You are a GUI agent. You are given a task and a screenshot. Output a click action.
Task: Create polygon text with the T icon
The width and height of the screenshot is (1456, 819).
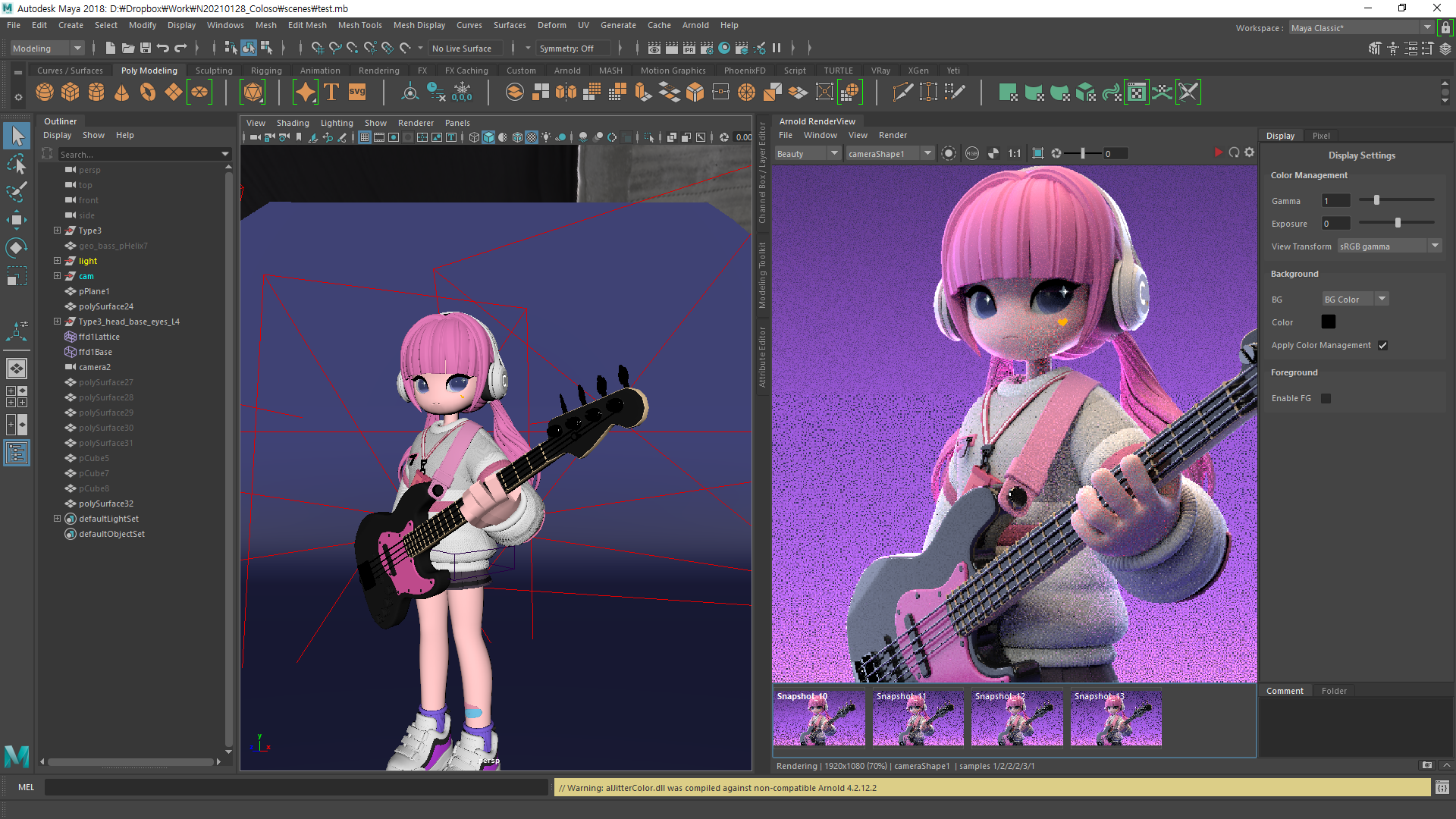[x=331, y=93]
